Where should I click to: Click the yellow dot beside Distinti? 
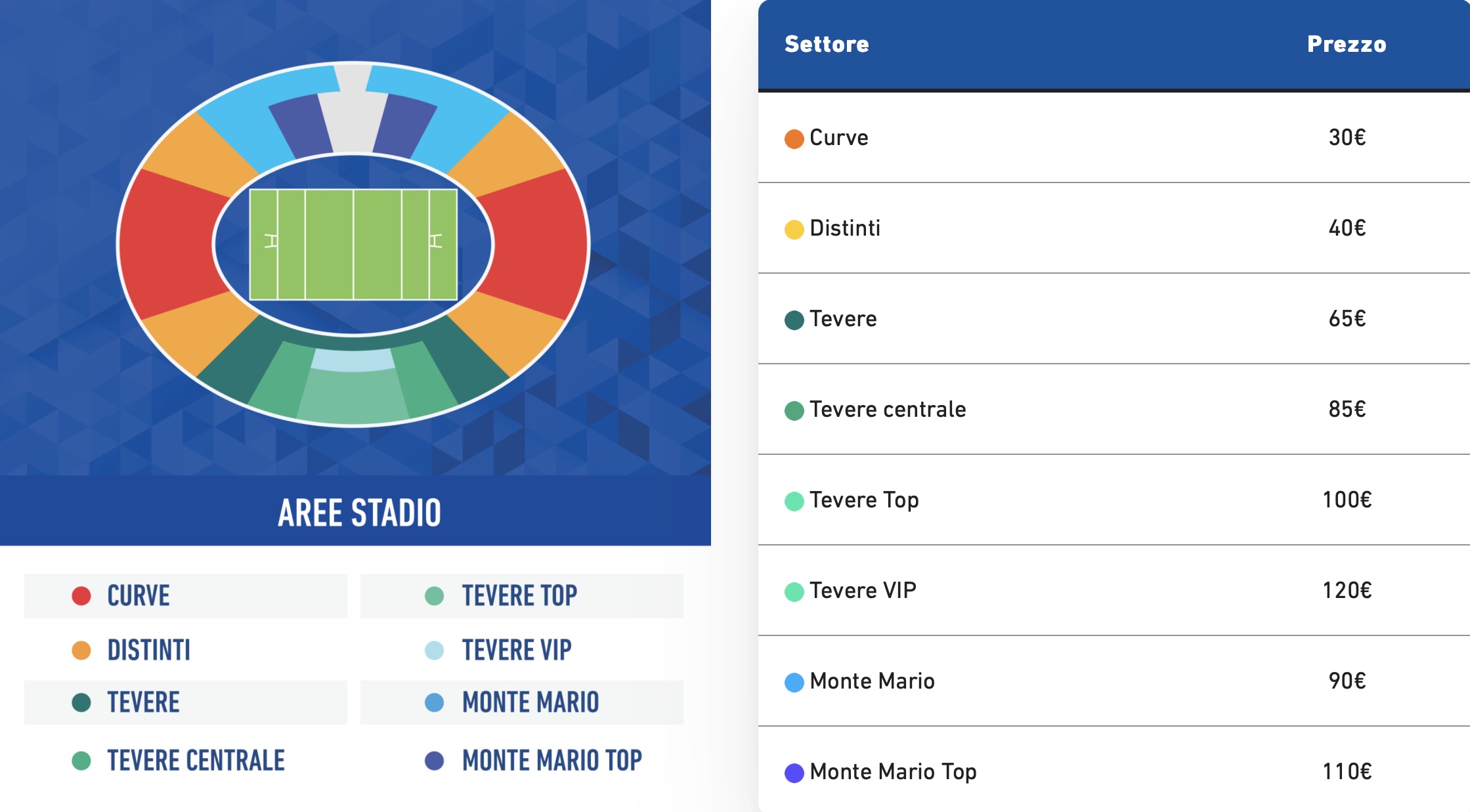click(x=794, y=230)
